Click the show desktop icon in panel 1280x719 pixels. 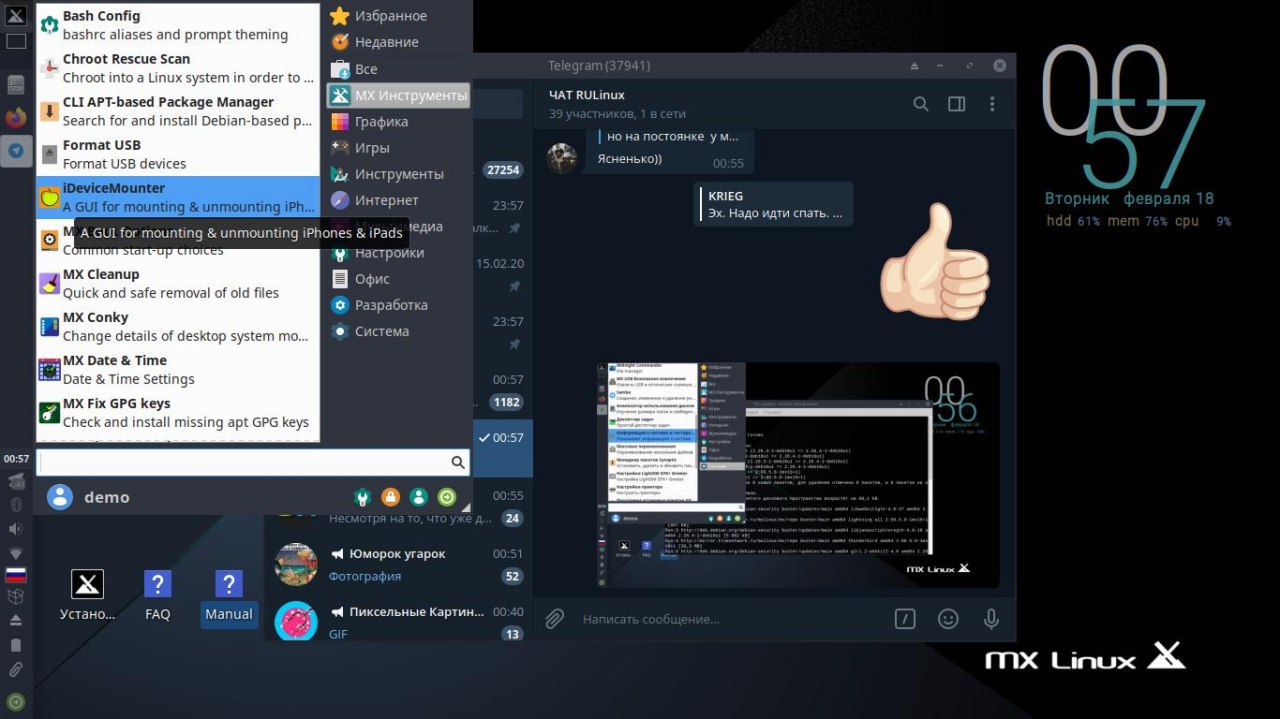(x=16, y=42)
